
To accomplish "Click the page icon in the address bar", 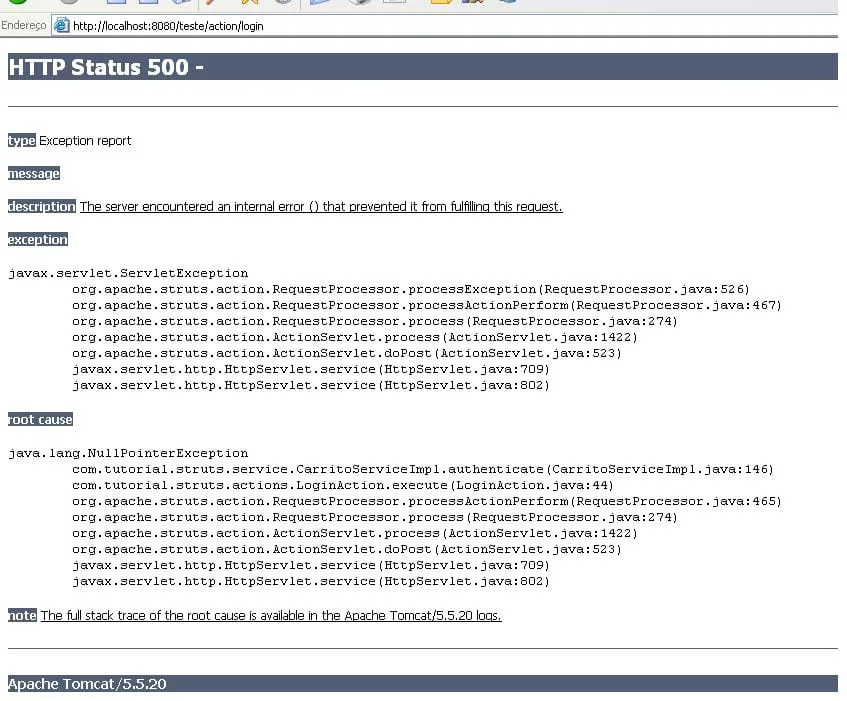I will tap(62, 25).
